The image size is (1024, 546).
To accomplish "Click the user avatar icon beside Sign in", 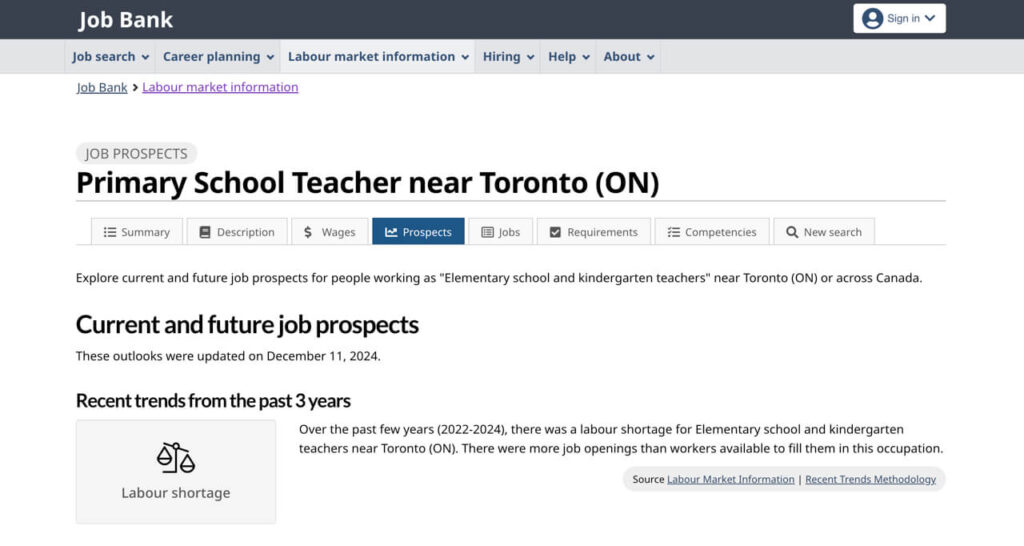I will 872,18.
